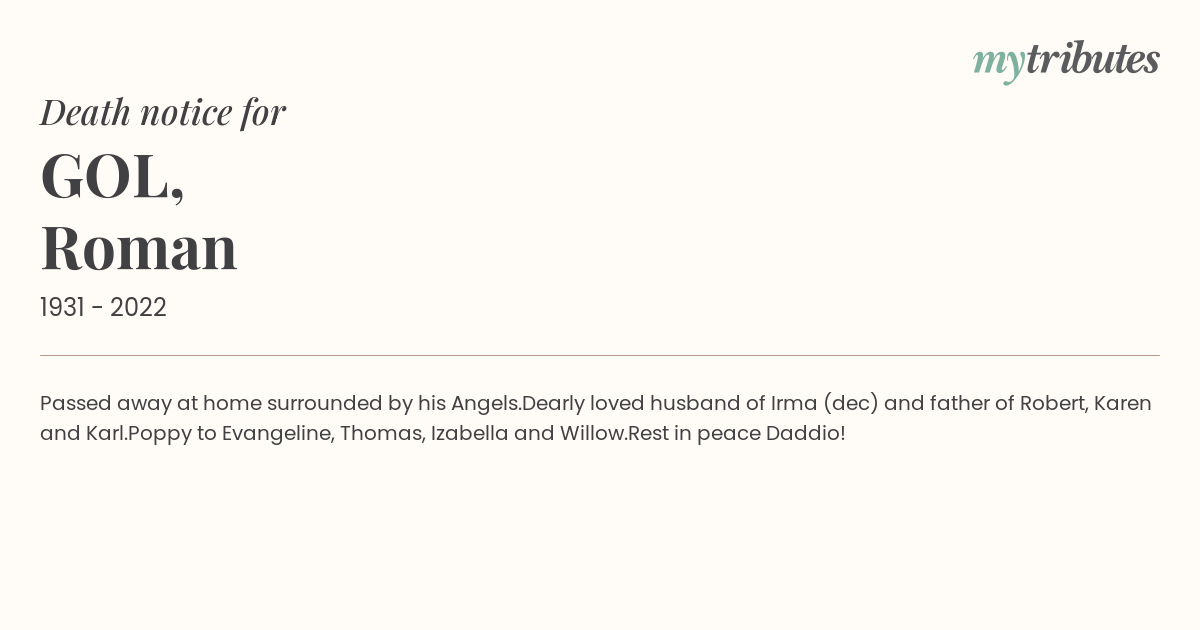Click the horizontal divider line
Image resolution: width=1200 pixels, height=630 pixels.
600,355
